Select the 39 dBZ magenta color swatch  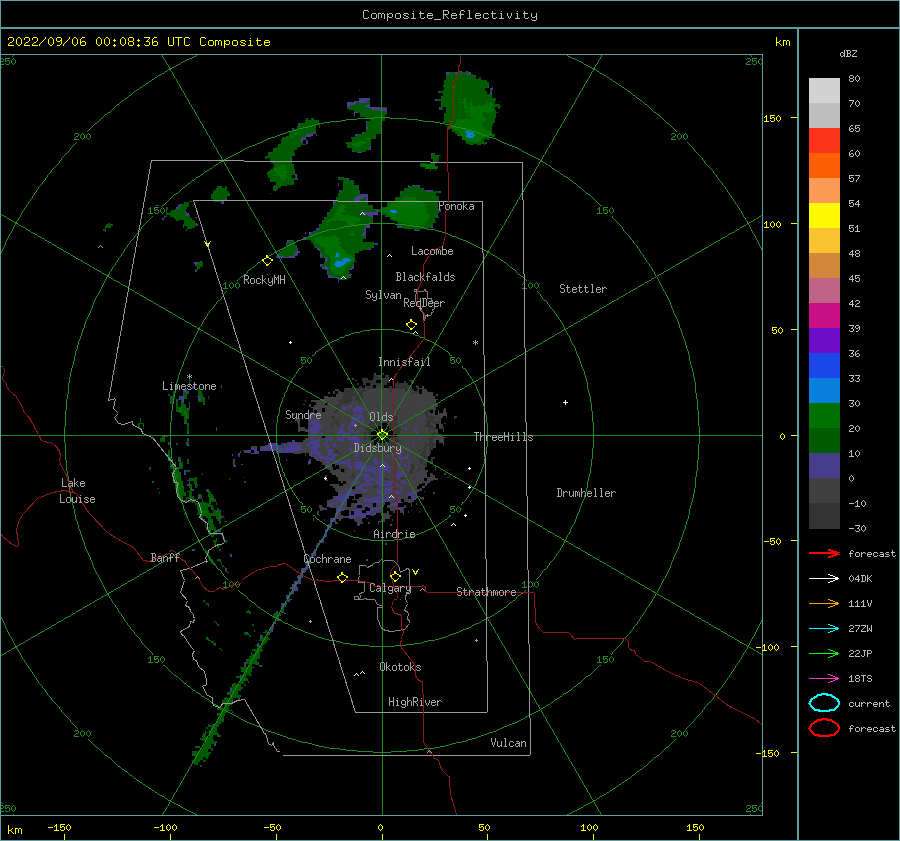pos(824,316)
